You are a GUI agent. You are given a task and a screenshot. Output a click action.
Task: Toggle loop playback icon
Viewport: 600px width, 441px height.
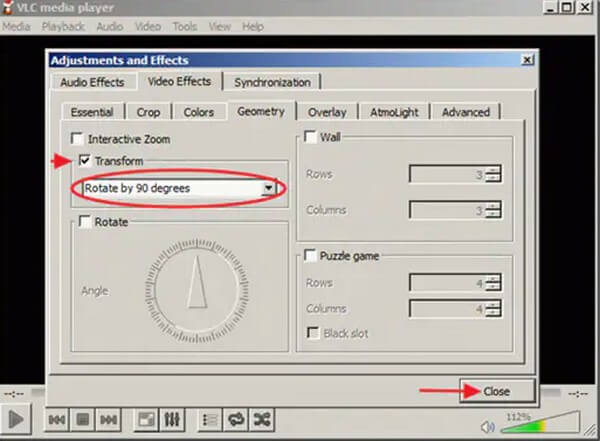pos(236,420)
